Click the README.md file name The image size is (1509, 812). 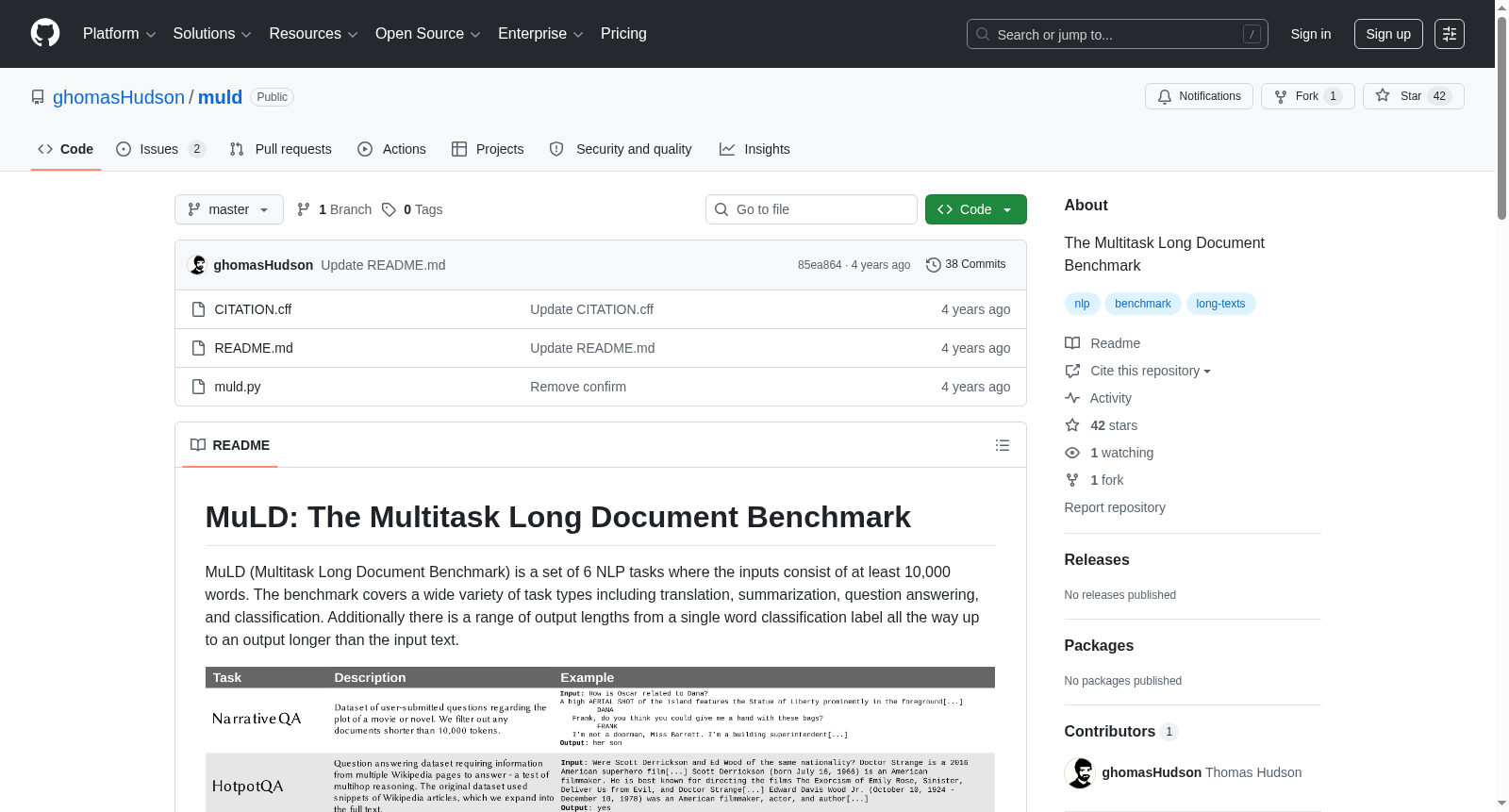pyautogui.click(x=254, y=348)
